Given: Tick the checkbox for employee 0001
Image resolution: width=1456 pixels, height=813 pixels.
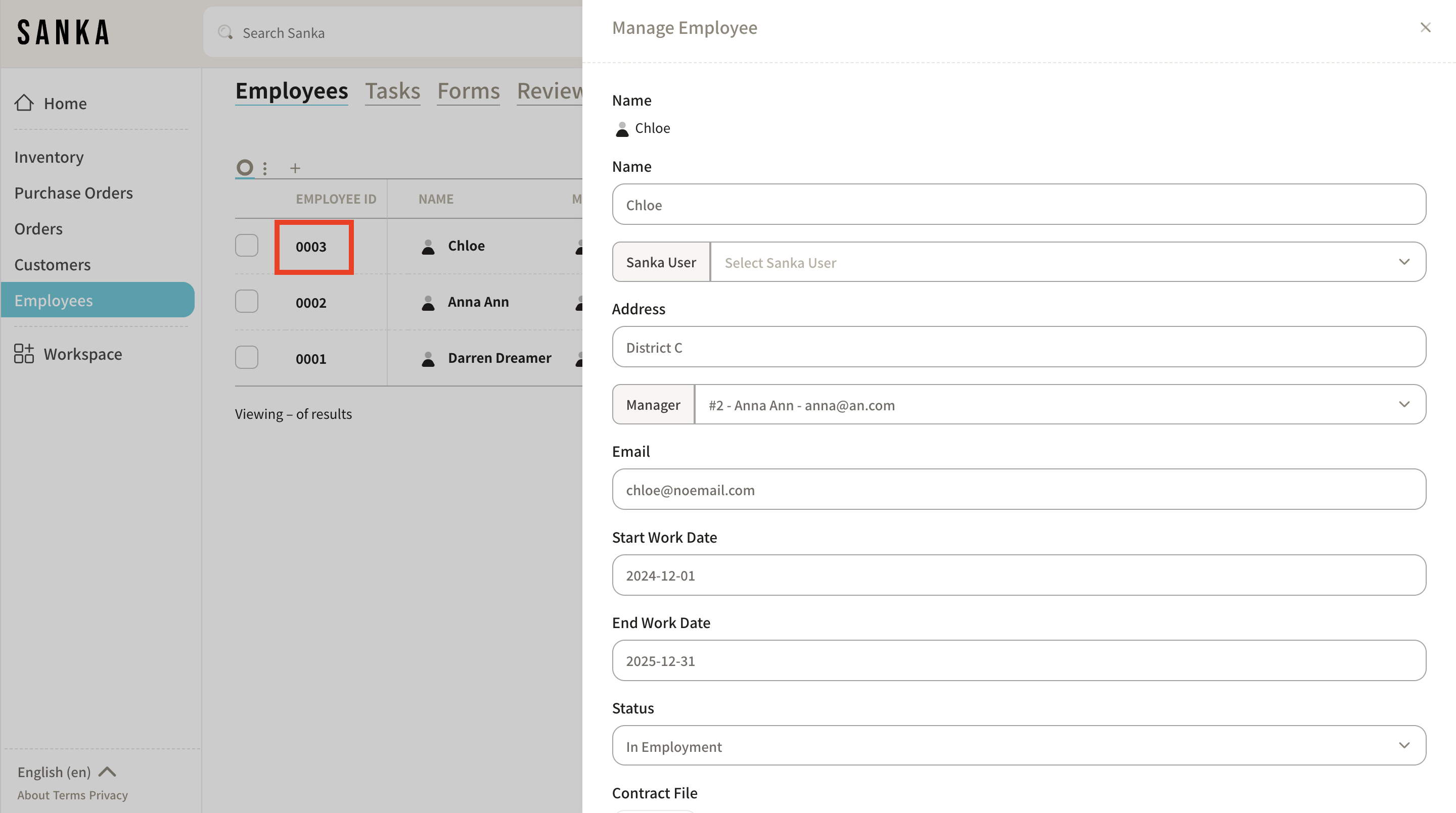Looking at the screenshot, I should pyautogui.click(x=246, y=357).
